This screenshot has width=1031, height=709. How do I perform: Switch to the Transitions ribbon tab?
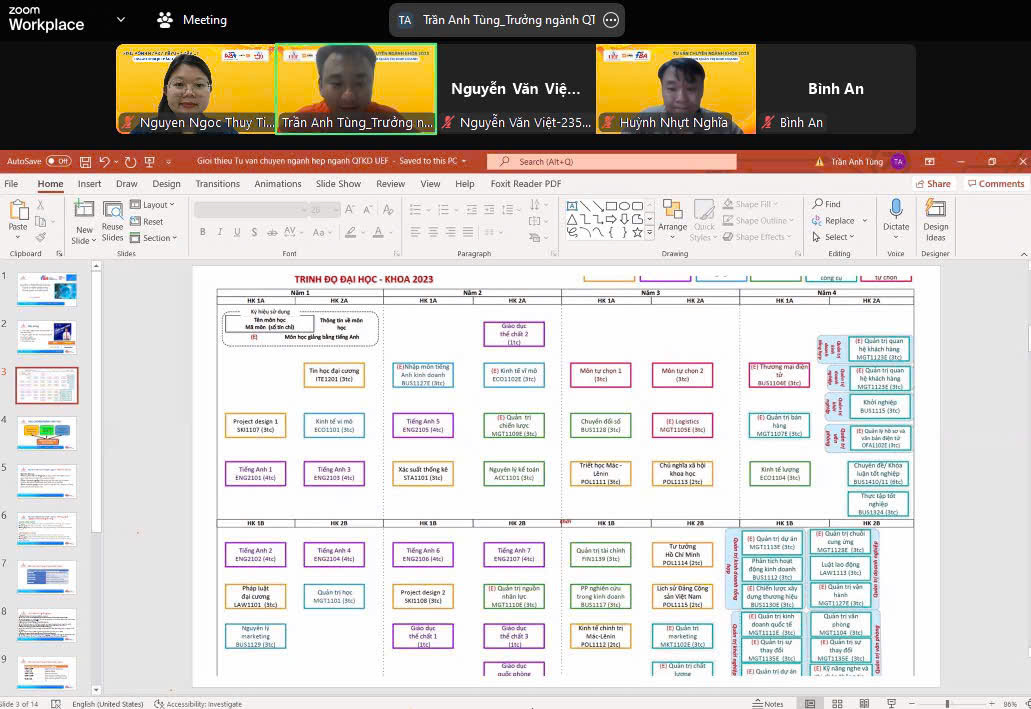coord(217,184)
